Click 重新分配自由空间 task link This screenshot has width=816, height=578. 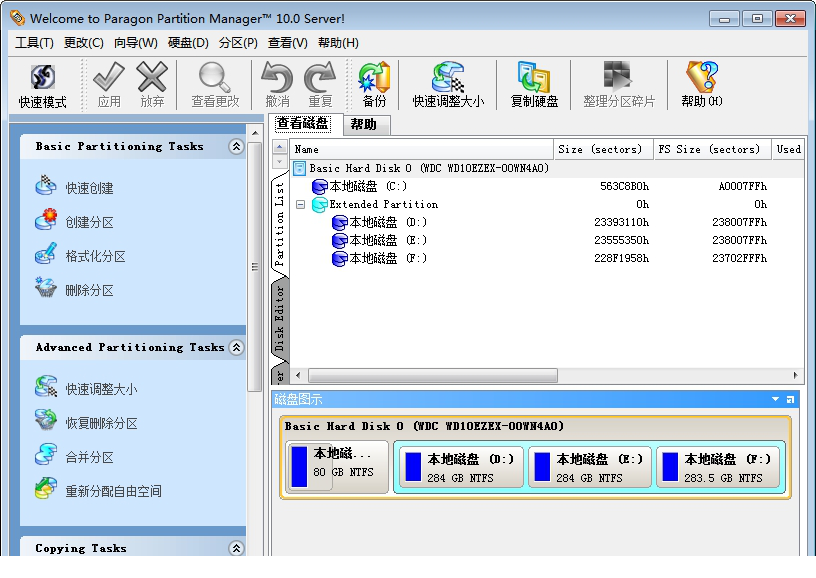click(x=113, y=491)
